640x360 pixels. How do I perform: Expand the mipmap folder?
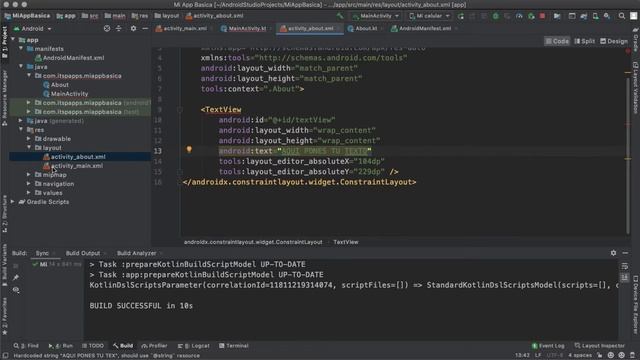29,175
